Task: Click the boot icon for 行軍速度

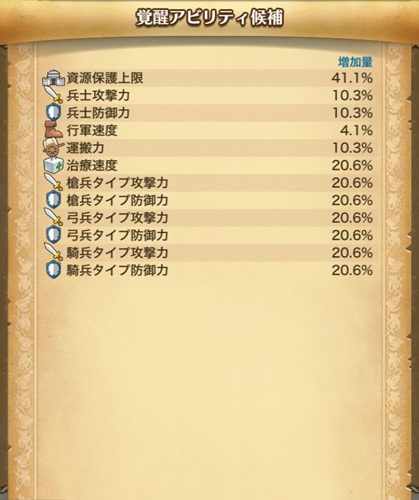Action: pyautogui.click(x=53, y=130)
